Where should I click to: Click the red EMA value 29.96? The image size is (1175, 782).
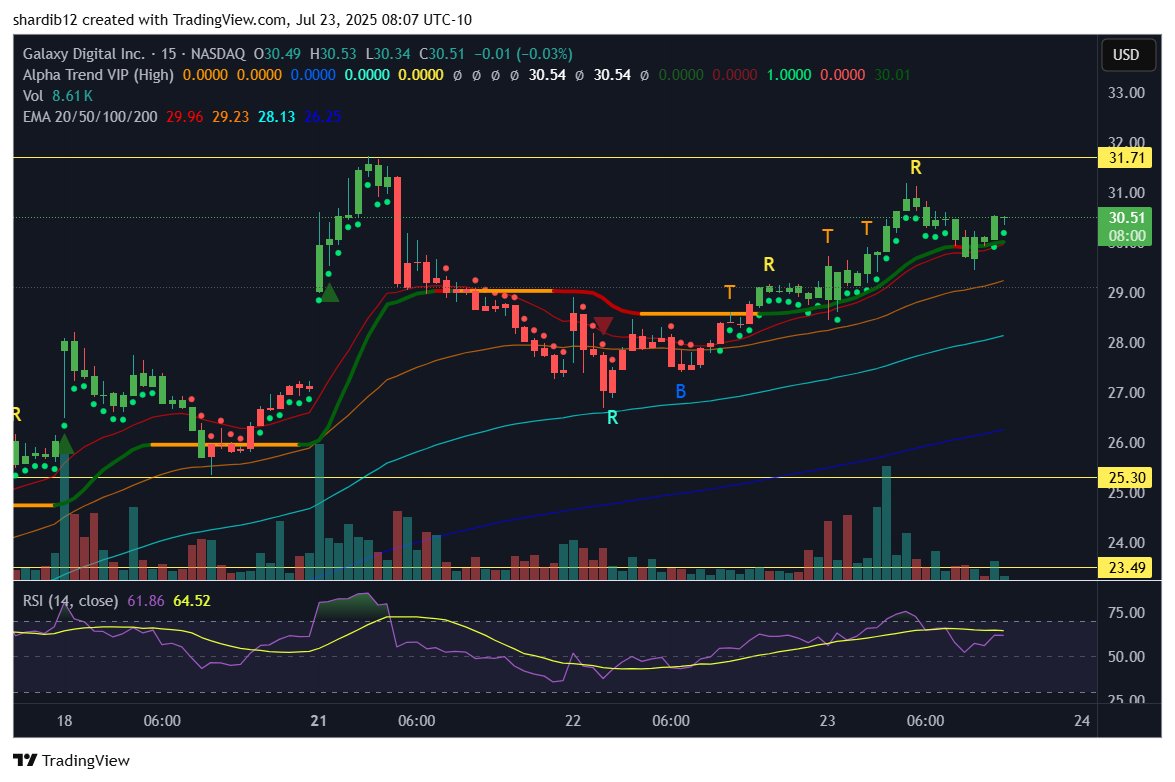tap(184, 117)
